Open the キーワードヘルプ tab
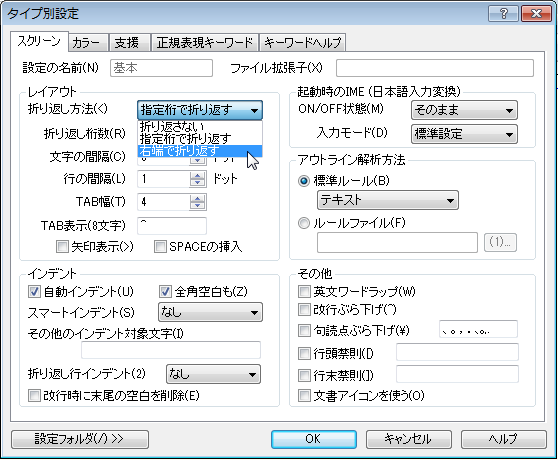The width and height of the screenshot is (558, 460). point(302,43)
